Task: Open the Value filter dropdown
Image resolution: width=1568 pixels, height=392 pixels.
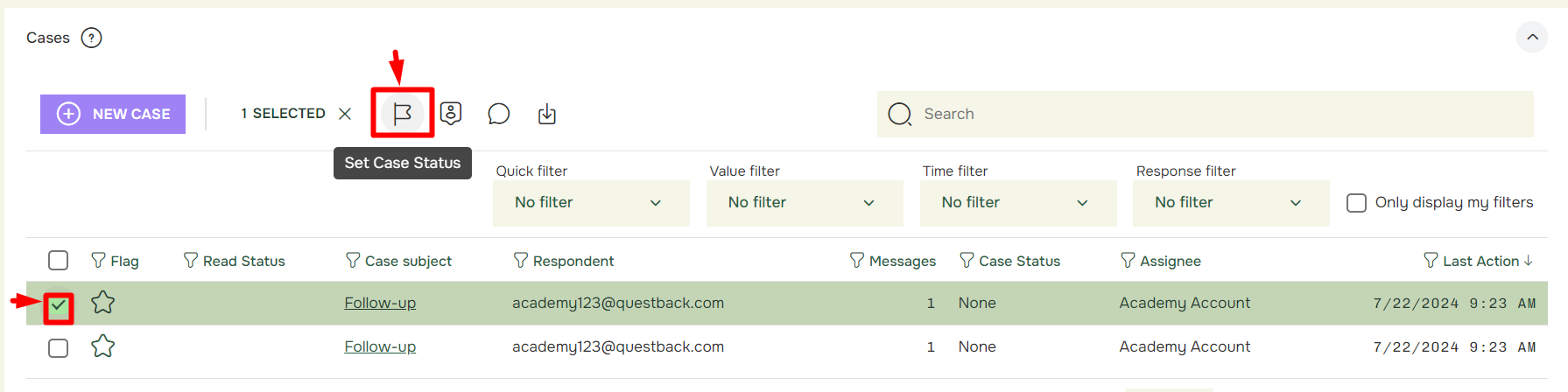Action: coord(805,203)
